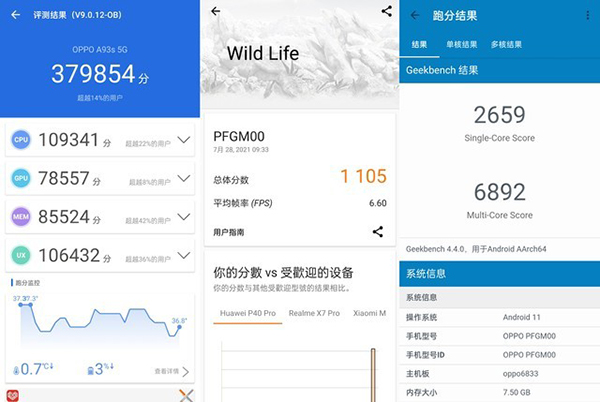Screen dimensions: 600x402
Task: Select the Realme X7 Pro comparison tab
Action: pos(314,313)
